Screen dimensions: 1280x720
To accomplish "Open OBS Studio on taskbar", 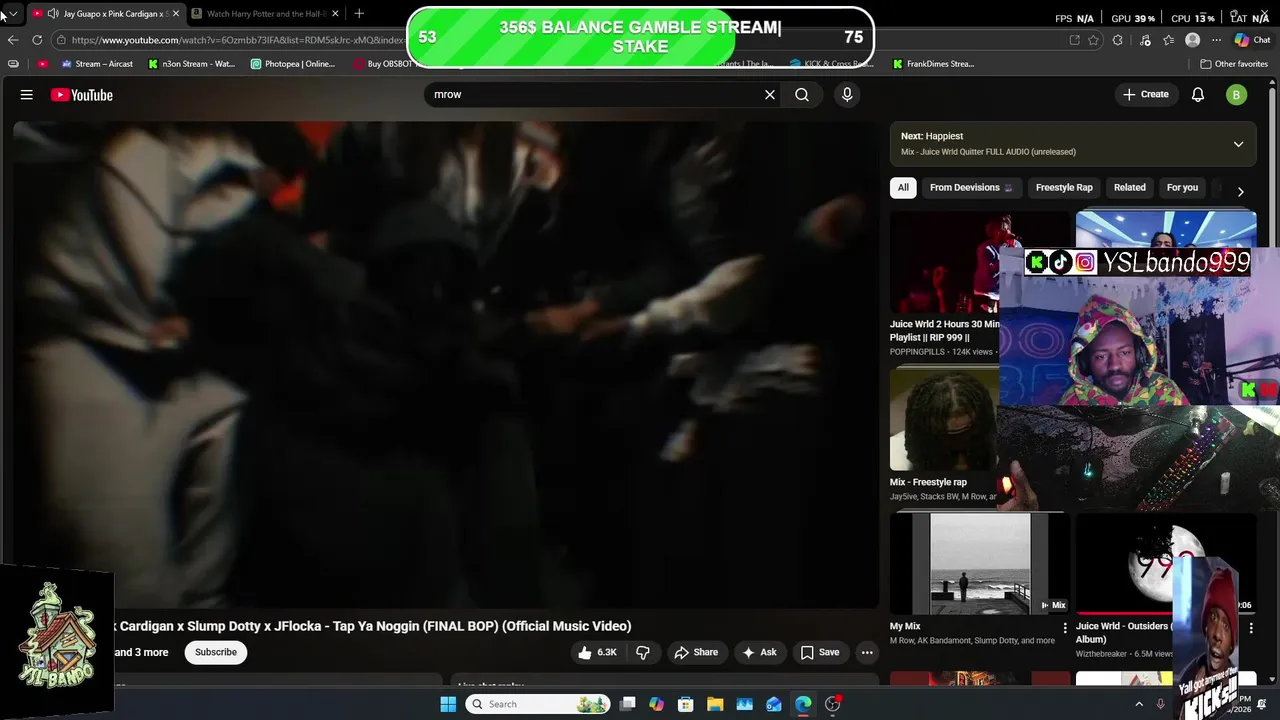I will point(832,704).
